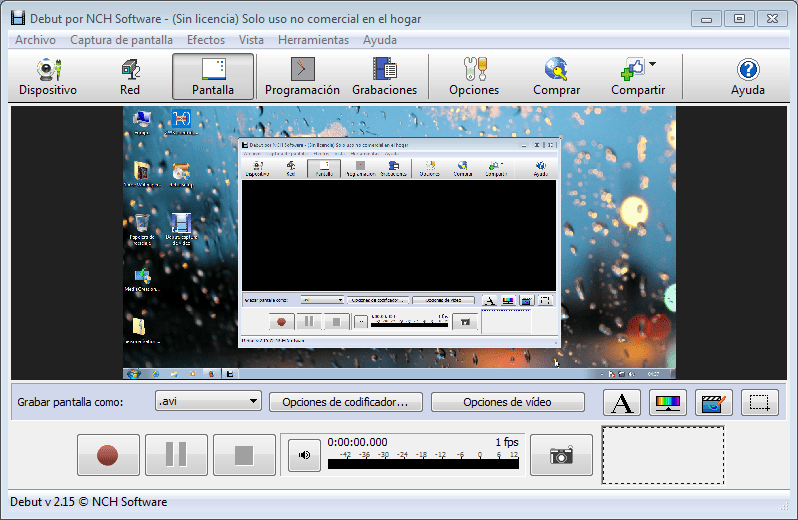
Task: Open the Captura de pantalla menu
Action: click(x=121, y=40)
